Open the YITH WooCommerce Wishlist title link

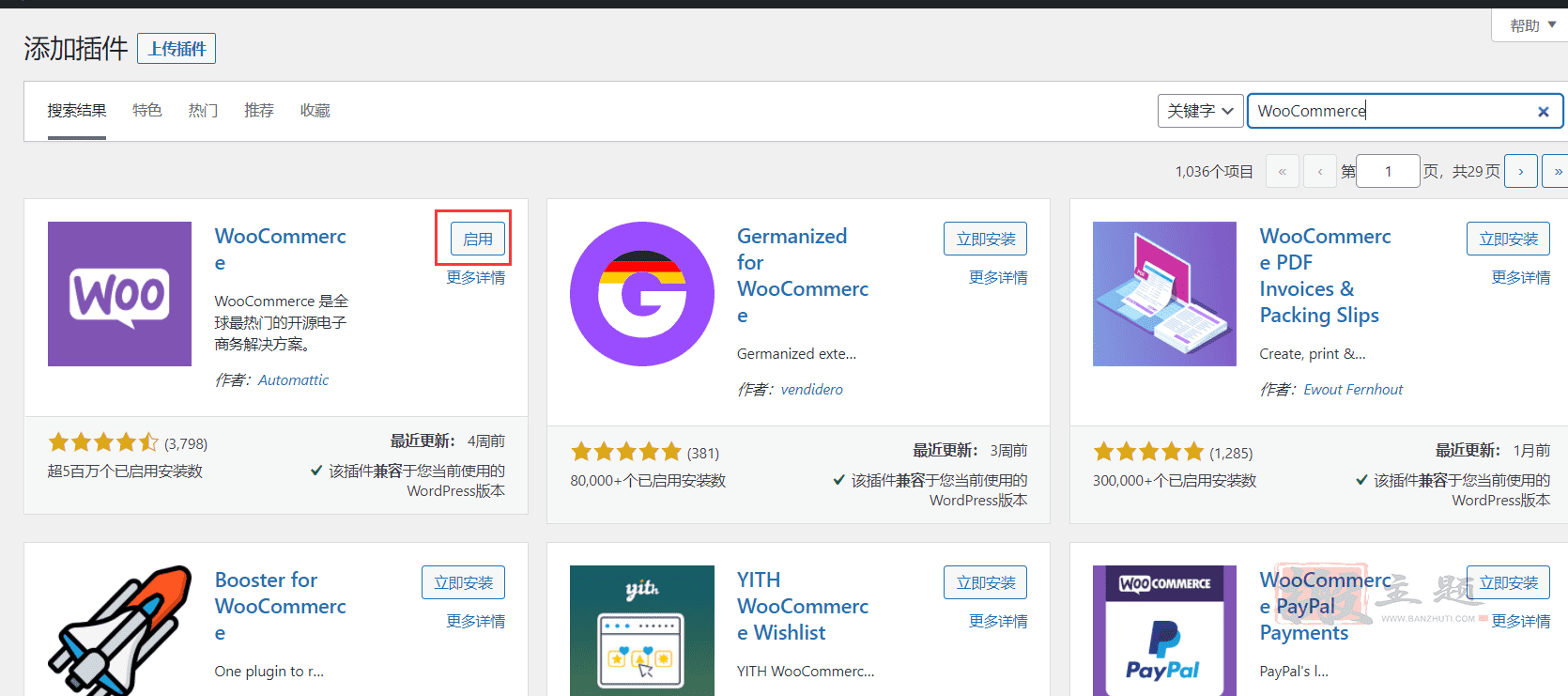point(803,606)
